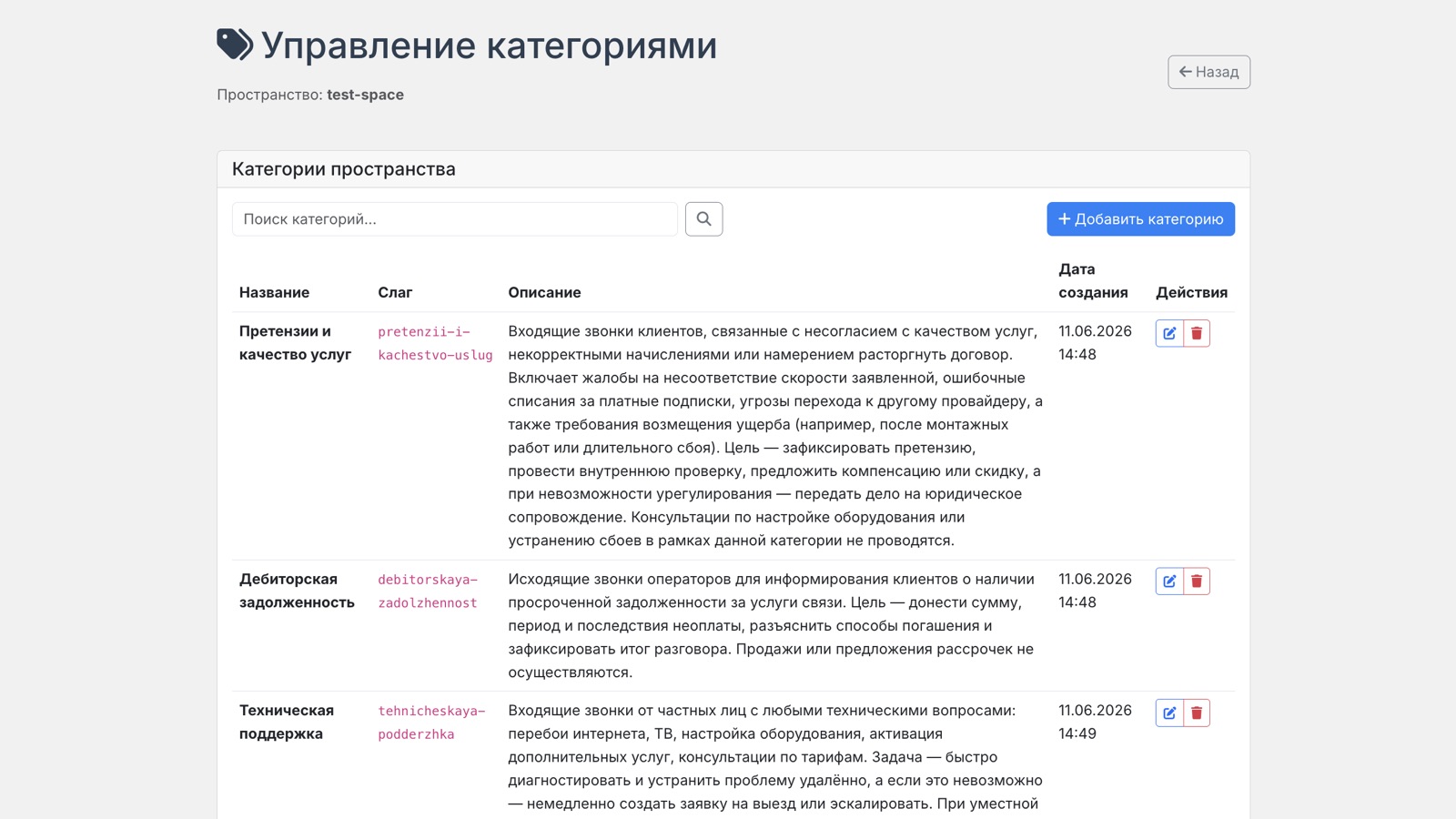
Task: Edit the Претензии и качество услуг category
Action: tap(1169, 333)
